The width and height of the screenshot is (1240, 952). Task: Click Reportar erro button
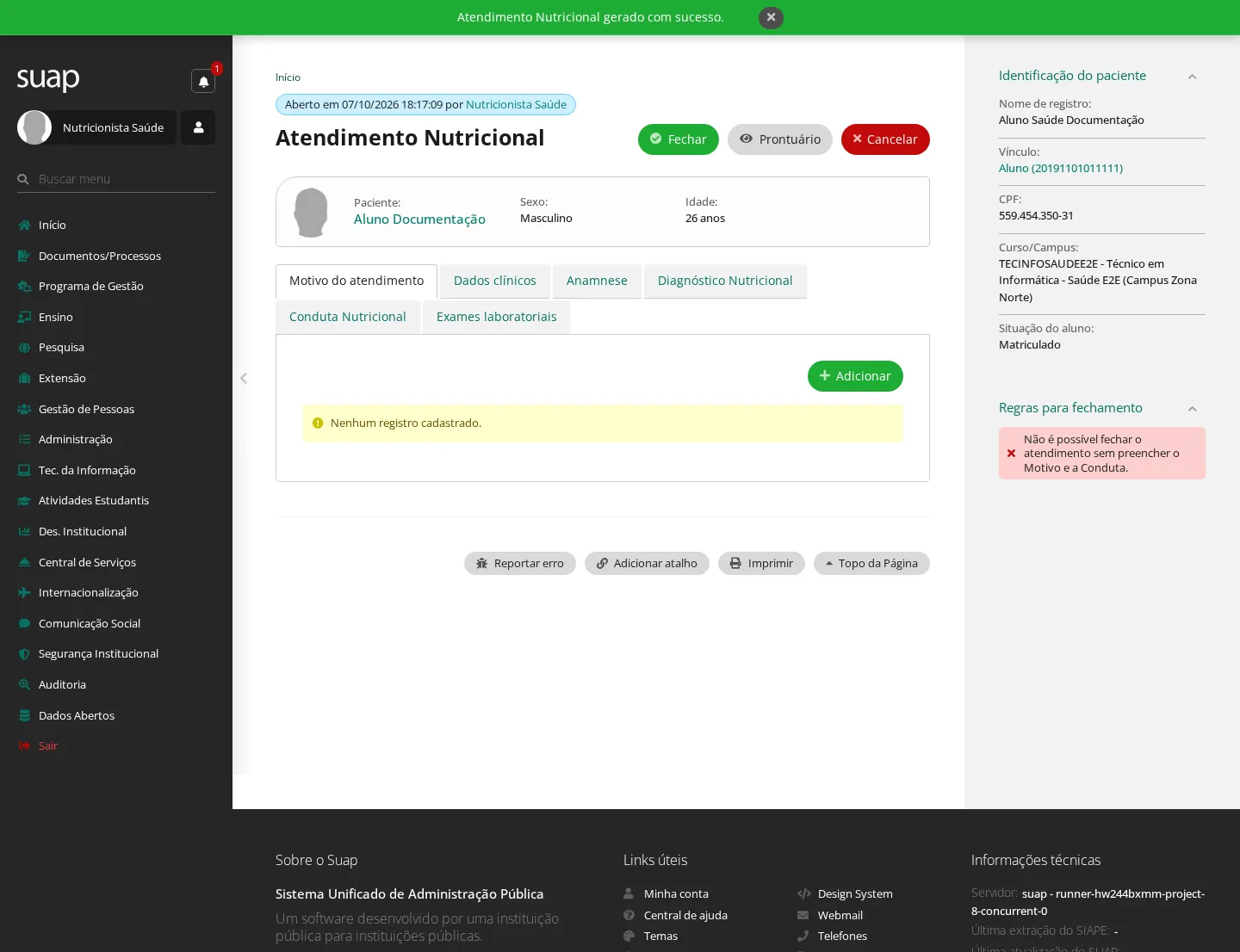coord(520,564)
